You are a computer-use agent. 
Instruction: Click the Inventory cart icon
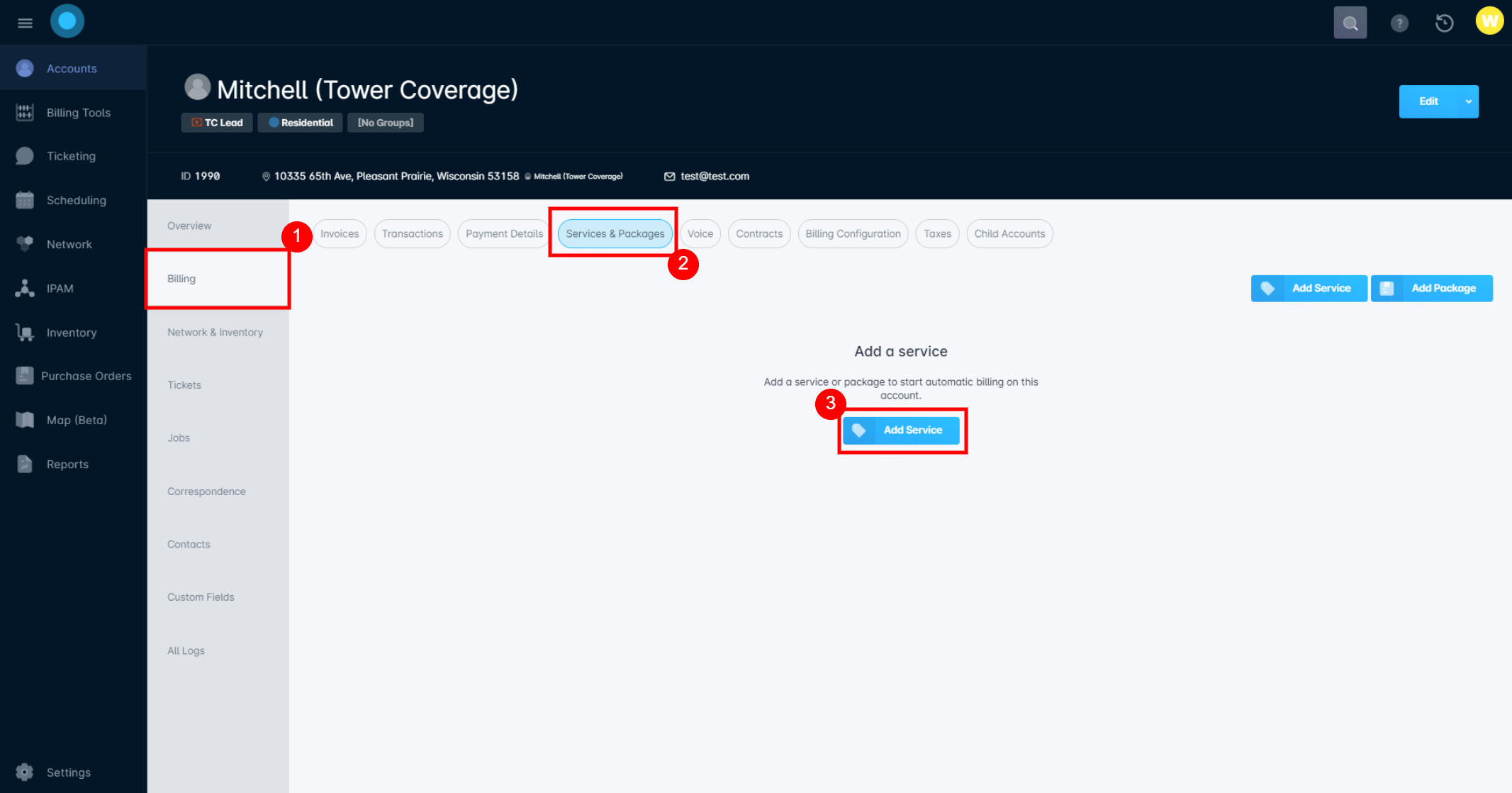tap(25, 332)
